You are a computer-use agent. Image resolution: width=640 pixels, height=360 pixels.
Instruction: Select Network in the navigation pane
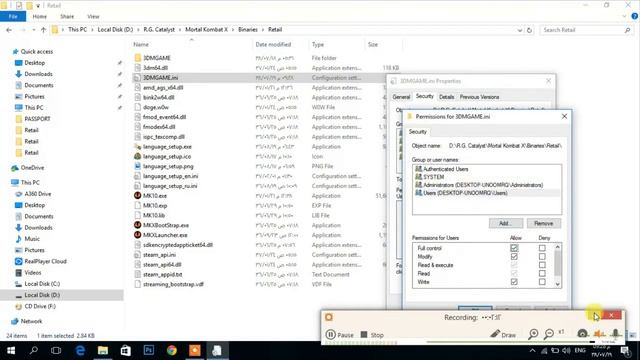31,321
